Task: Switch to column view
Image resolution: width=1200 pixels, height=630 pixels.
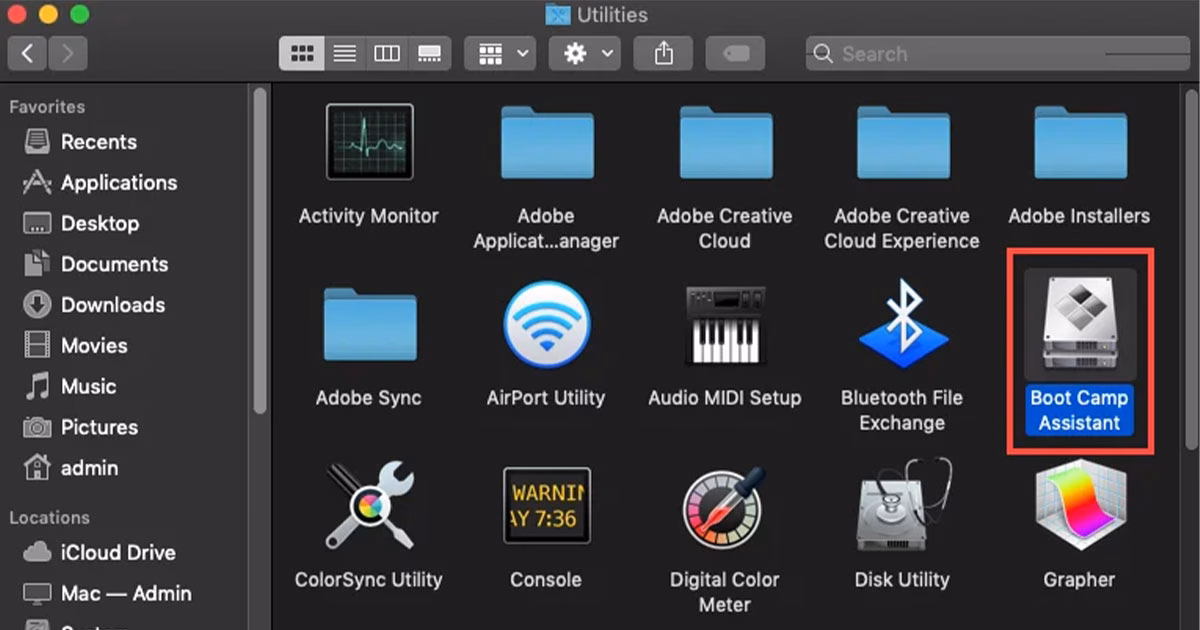Action: click(x=387, y=54)
